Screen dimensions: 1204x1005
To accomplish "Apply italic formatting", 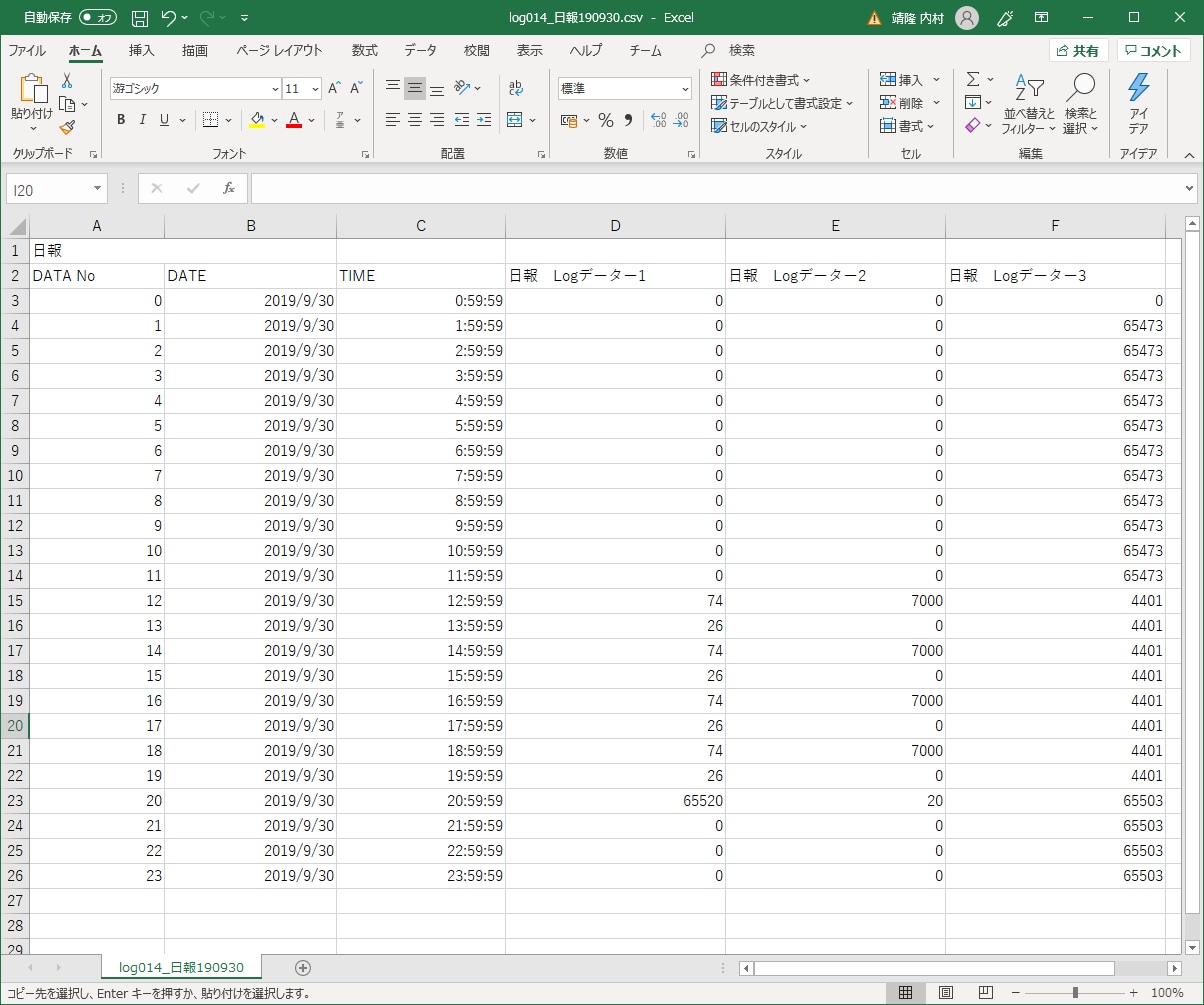I will point(142,120).
